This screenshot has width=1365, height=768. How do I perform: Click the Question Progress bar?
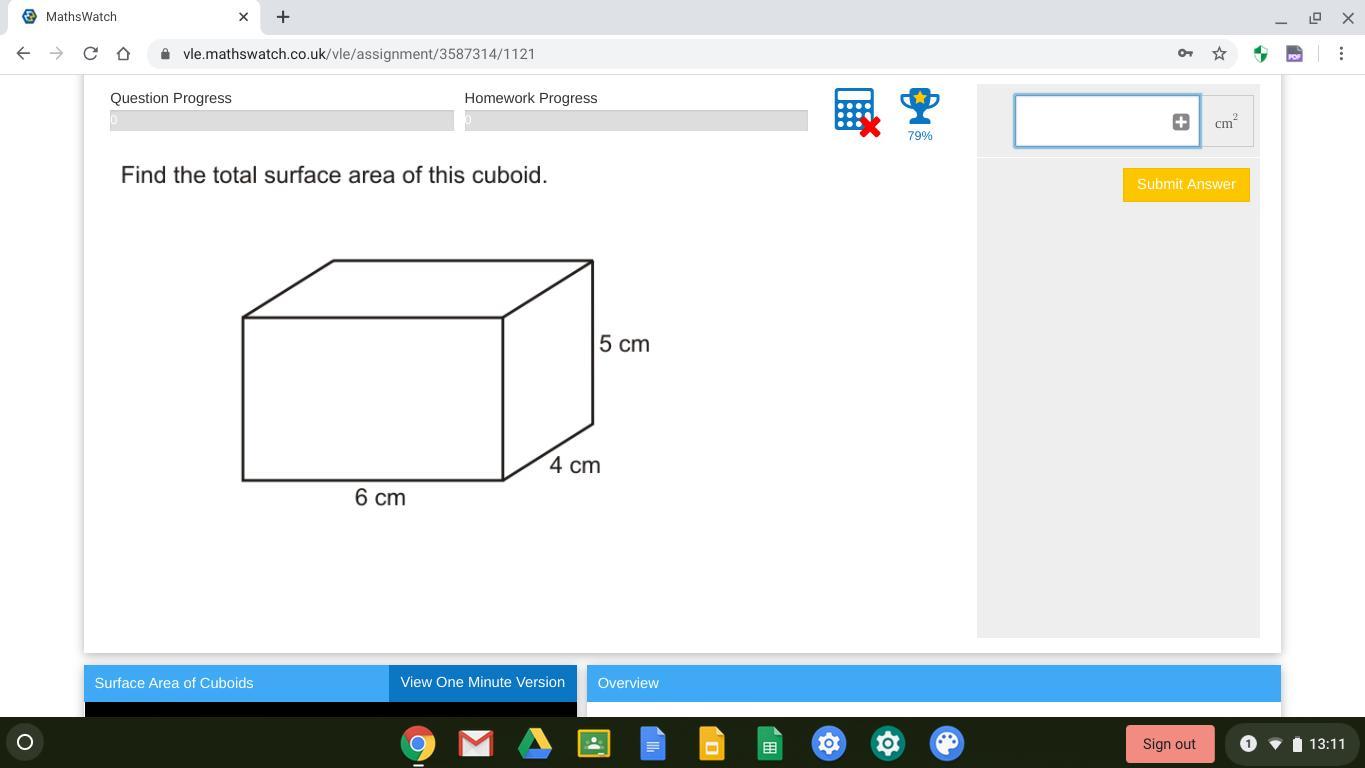pyautogui.click(x=282, y=120)
